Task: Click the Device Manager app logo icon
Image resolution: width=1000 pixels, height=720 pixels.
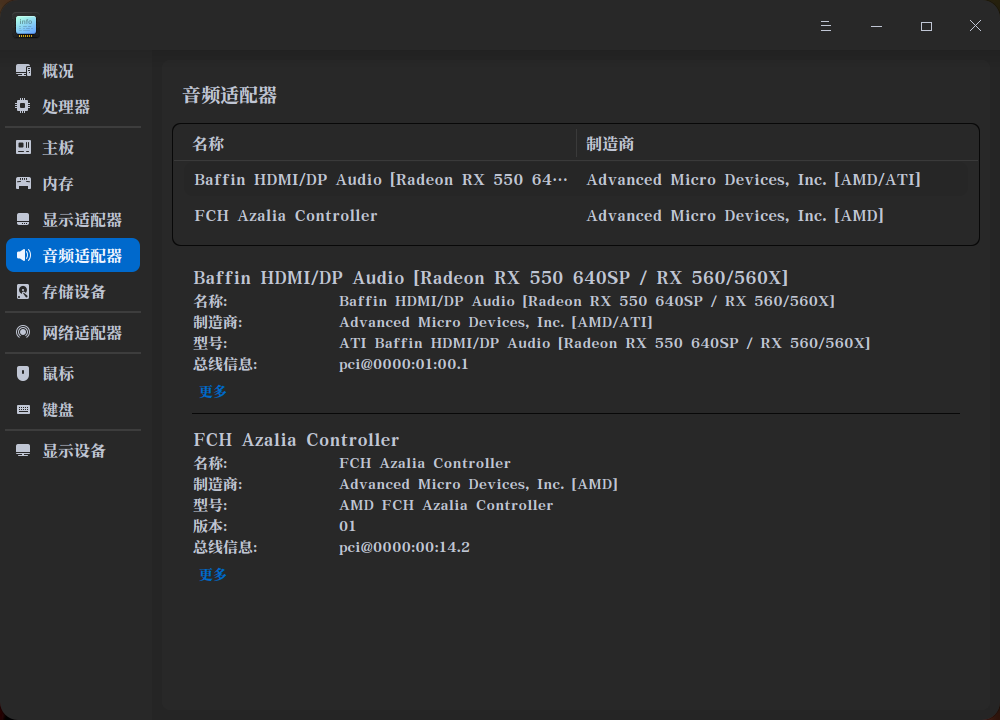Action: [26, 26]
